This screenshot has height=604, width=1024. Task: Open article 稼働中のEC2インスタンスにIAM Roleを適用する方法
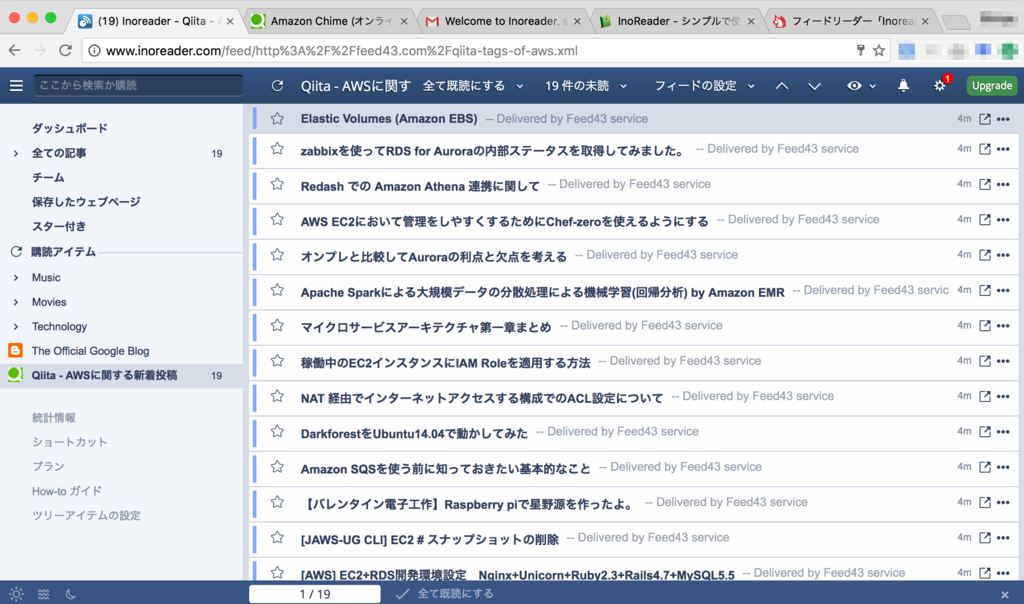tap(445, 362)
